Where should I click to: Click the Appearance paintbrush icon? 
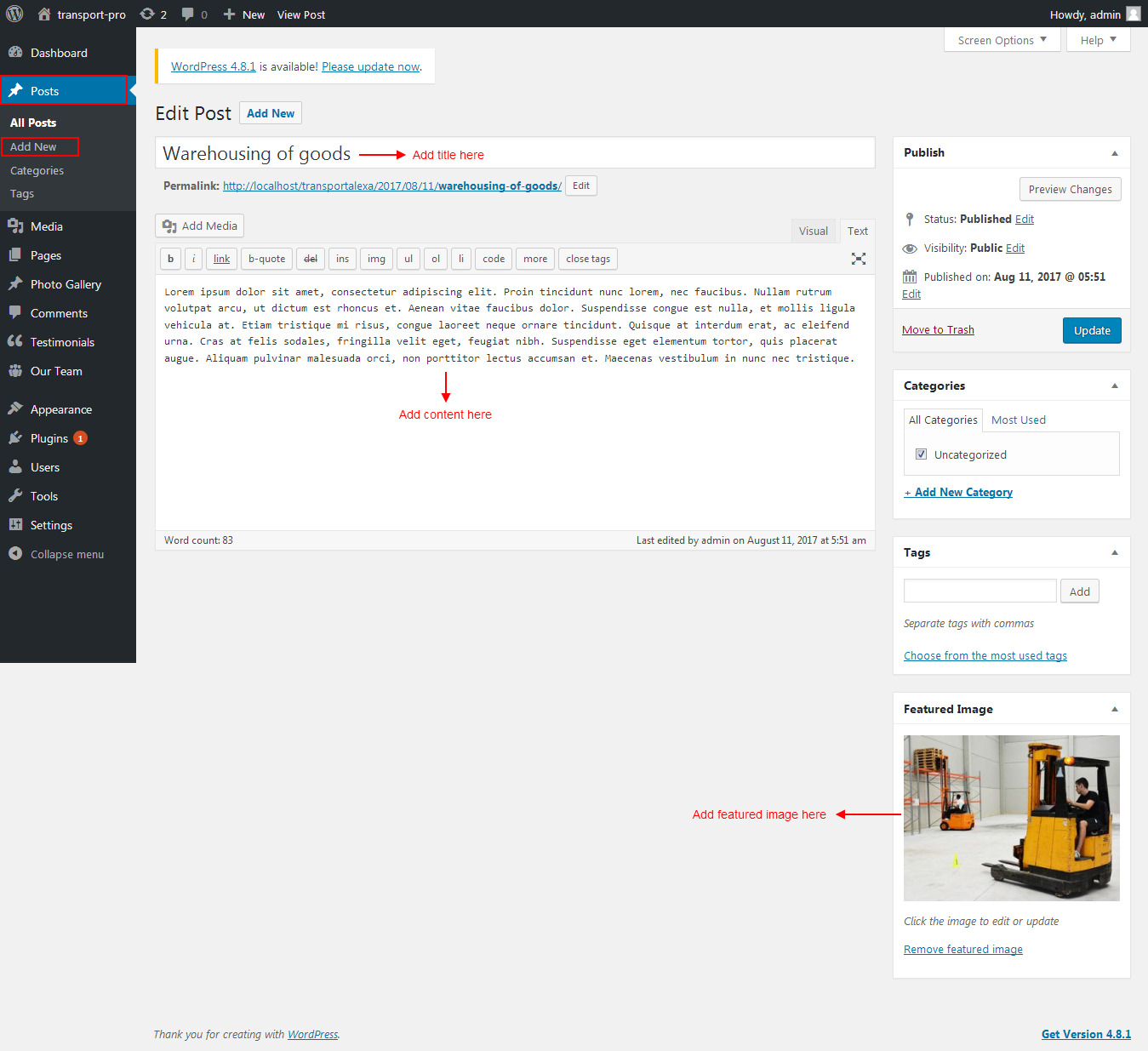pyautogui.click(x=15, y=408)
